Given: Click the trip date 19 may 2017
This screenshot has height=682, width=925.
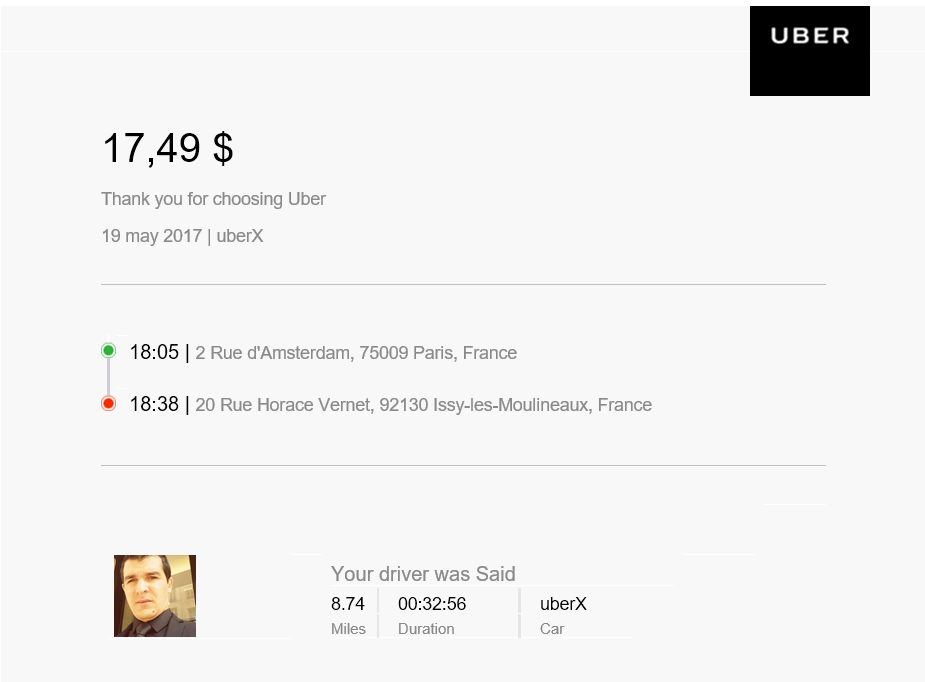Looking at the screenshot, I should pos(152,236).
